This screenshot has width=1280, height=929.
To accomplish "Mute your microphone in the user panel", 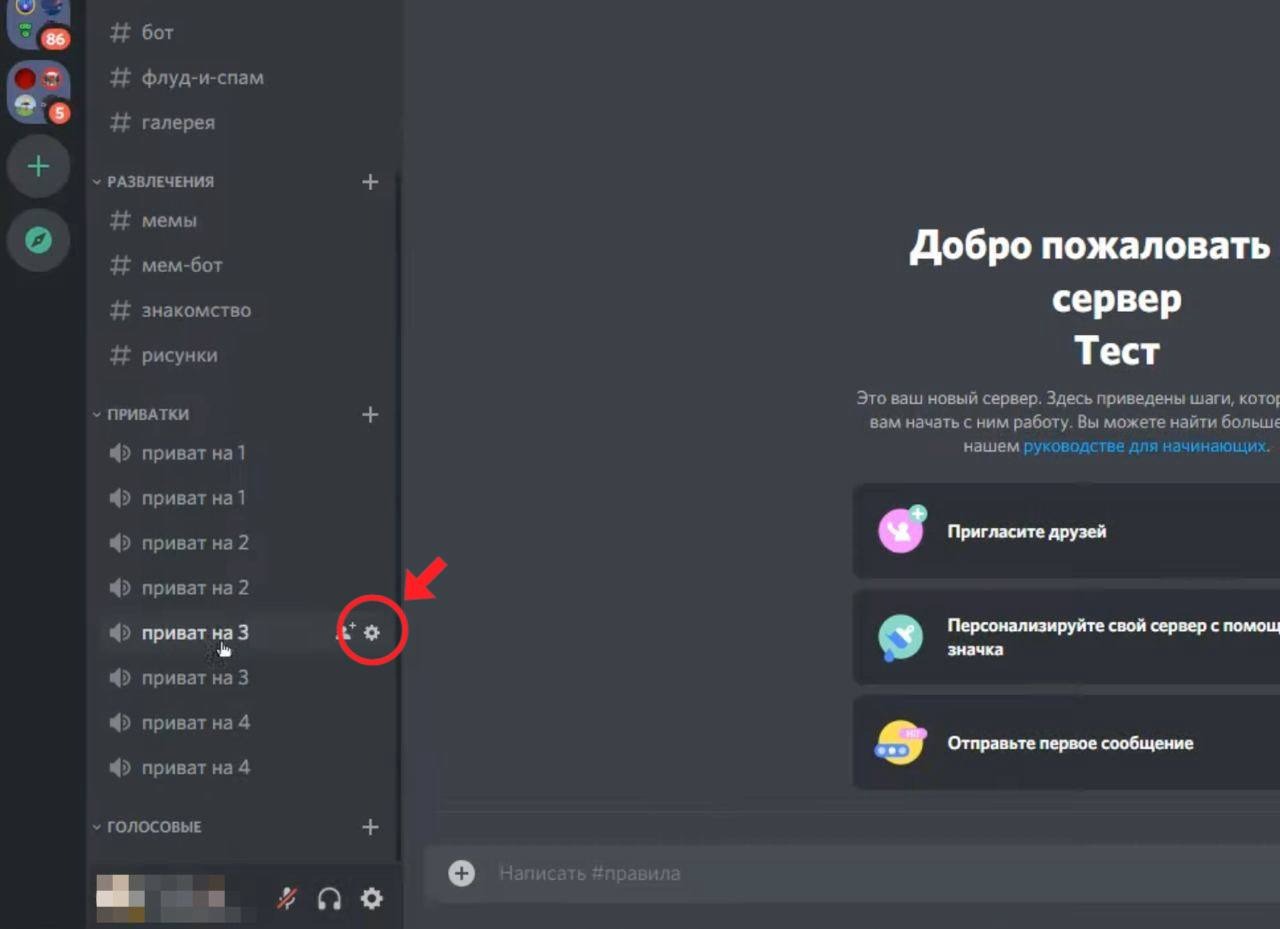I will point(286,898).
